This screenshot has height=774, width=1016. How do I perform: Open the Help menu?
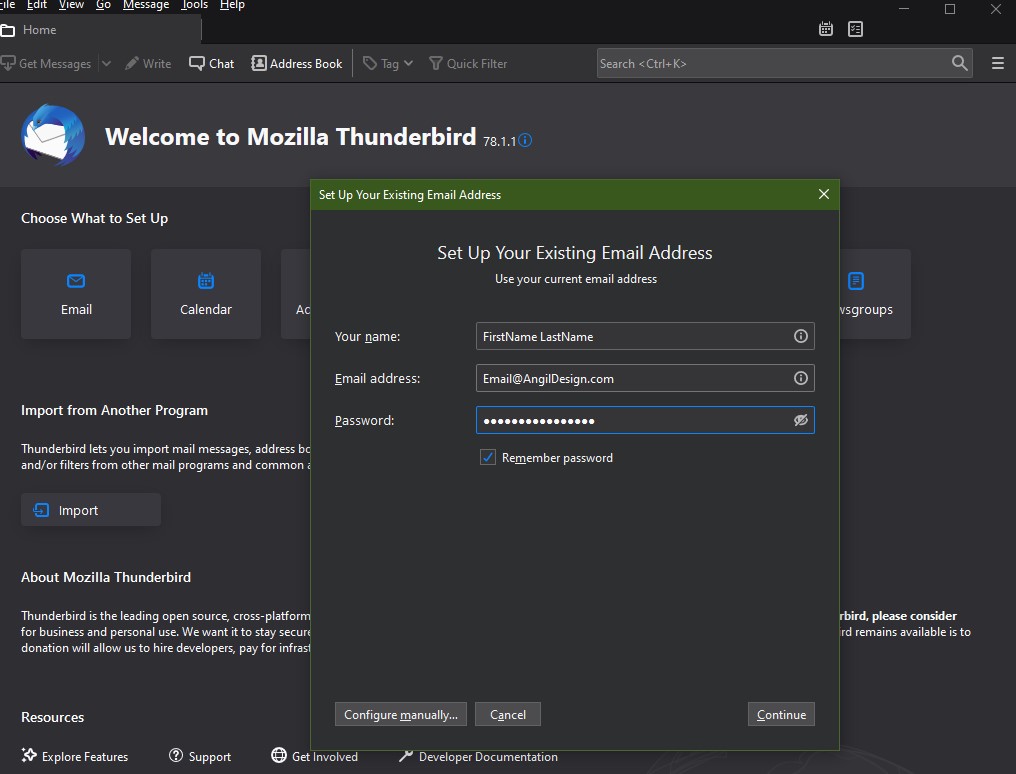[232, 5]
